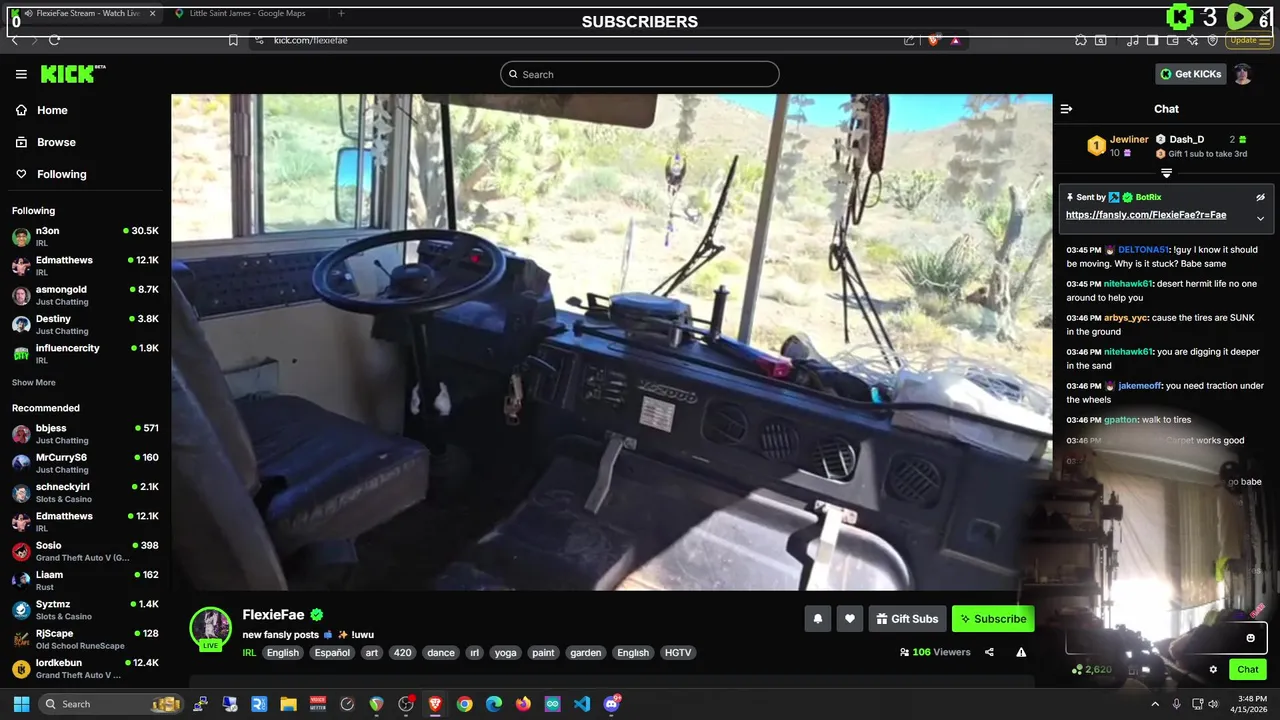Open Syztmz recommended channel
The image size is (1280, 720).
(x=85, y=609)
